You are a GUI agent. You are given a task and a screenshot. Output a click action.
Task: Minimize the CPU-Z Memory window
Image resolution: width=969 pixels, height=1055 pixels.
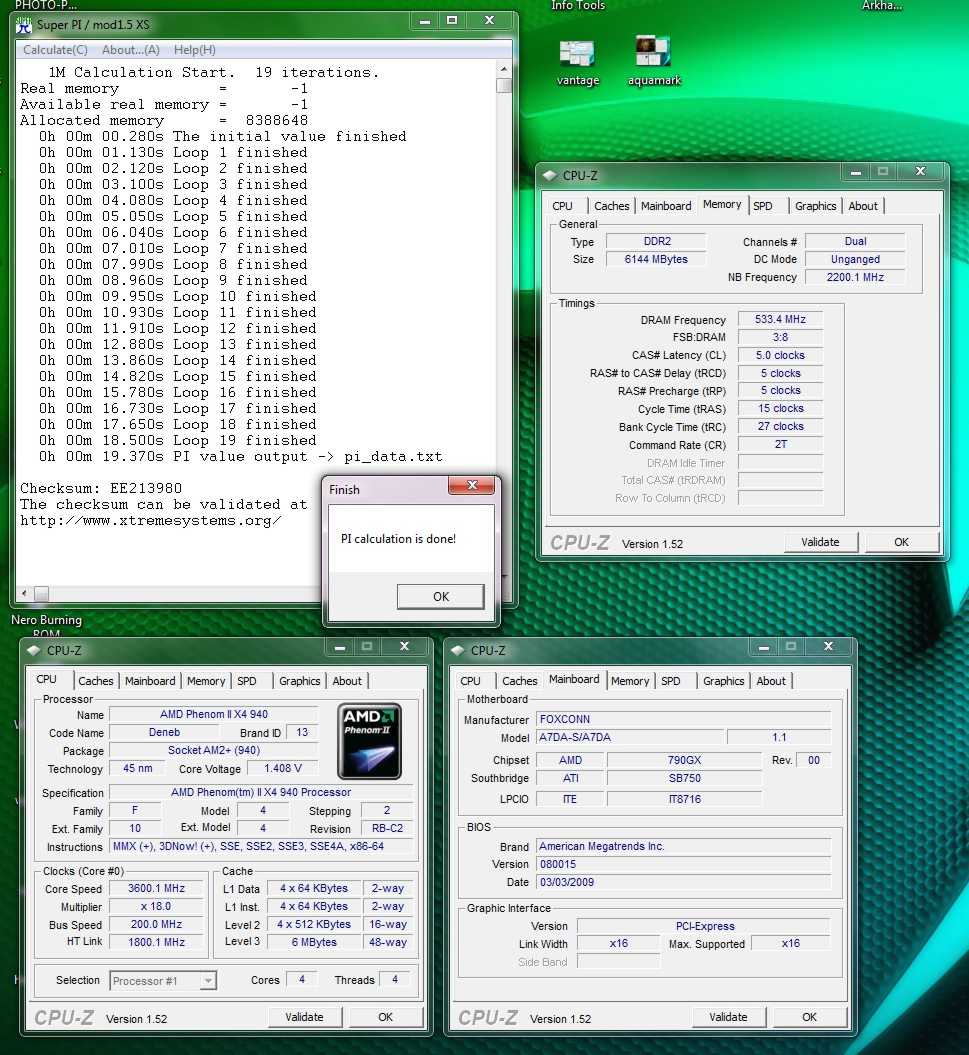[x=855, y=172]
